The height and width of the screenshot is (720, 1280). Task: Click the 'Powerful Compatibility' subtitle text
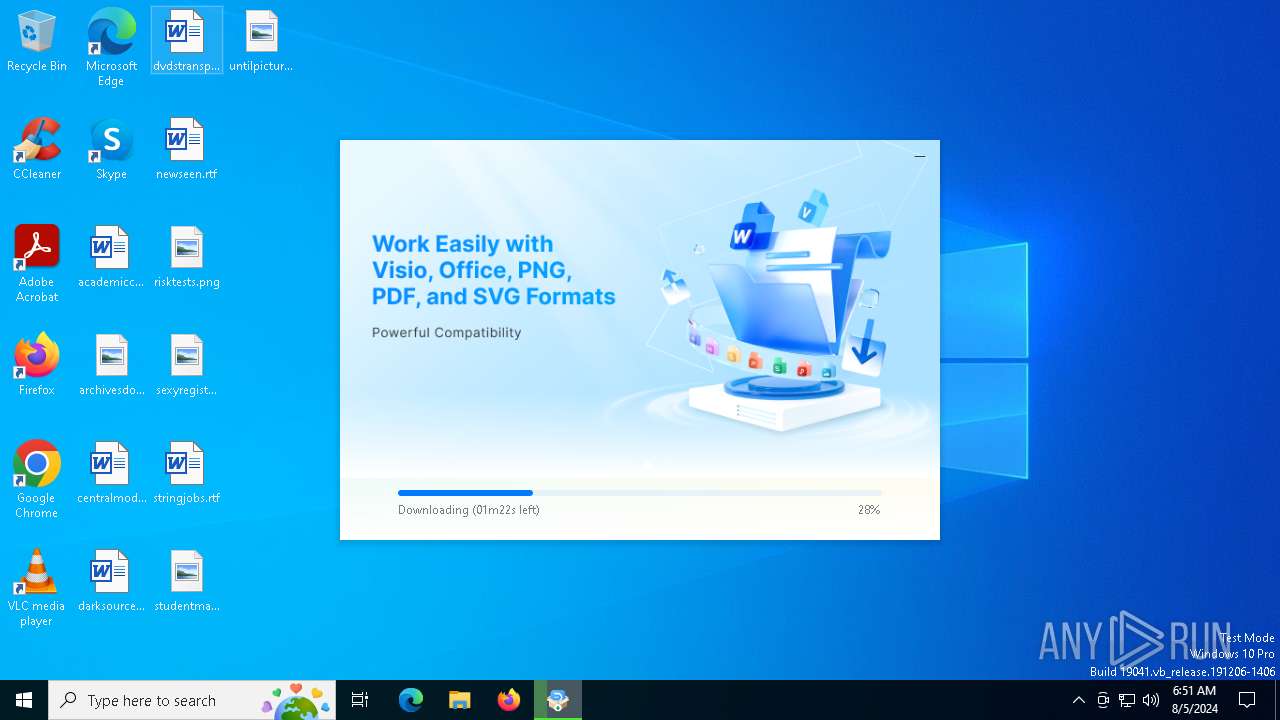point(447,332)
